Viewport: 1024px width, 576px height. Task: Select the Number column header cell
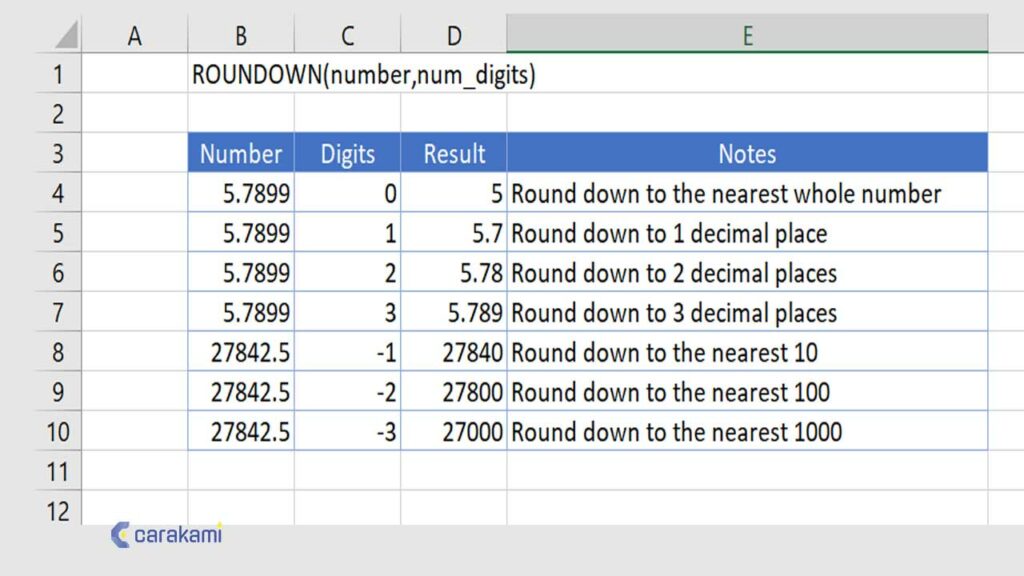coord(240,154)
